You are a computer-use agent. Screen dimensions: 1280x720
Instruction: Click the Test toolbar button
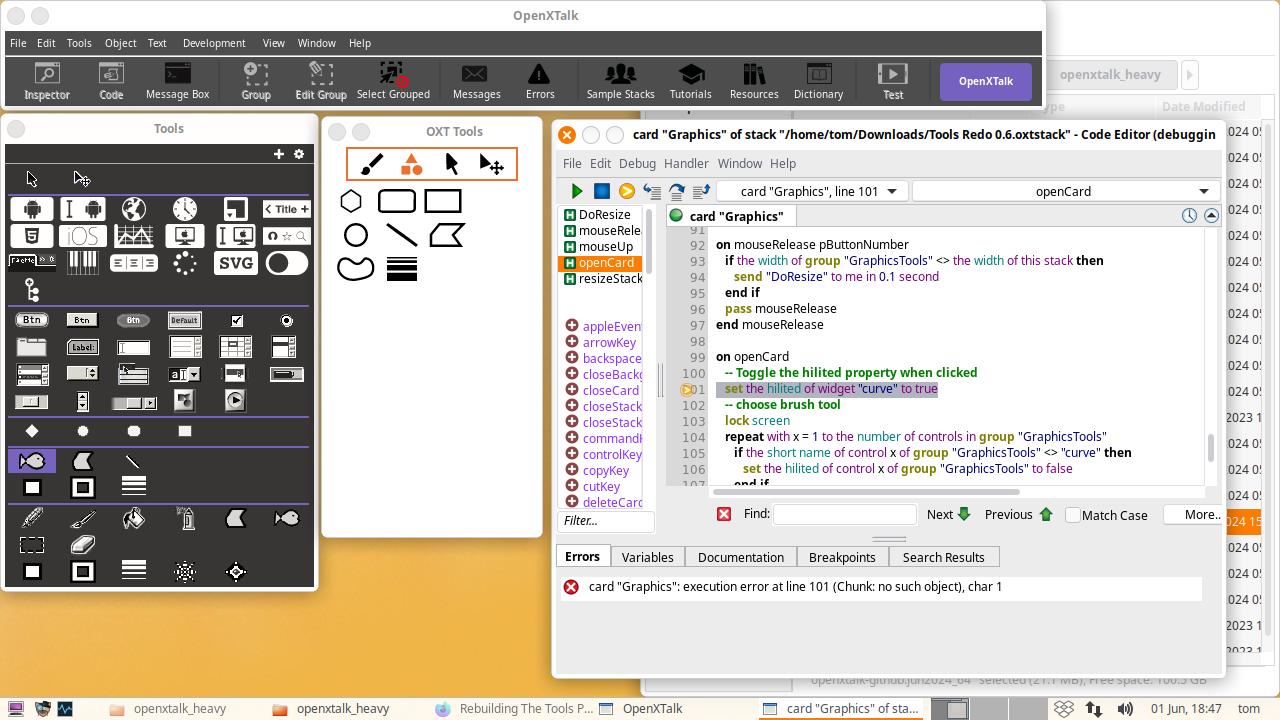(893, 81)
